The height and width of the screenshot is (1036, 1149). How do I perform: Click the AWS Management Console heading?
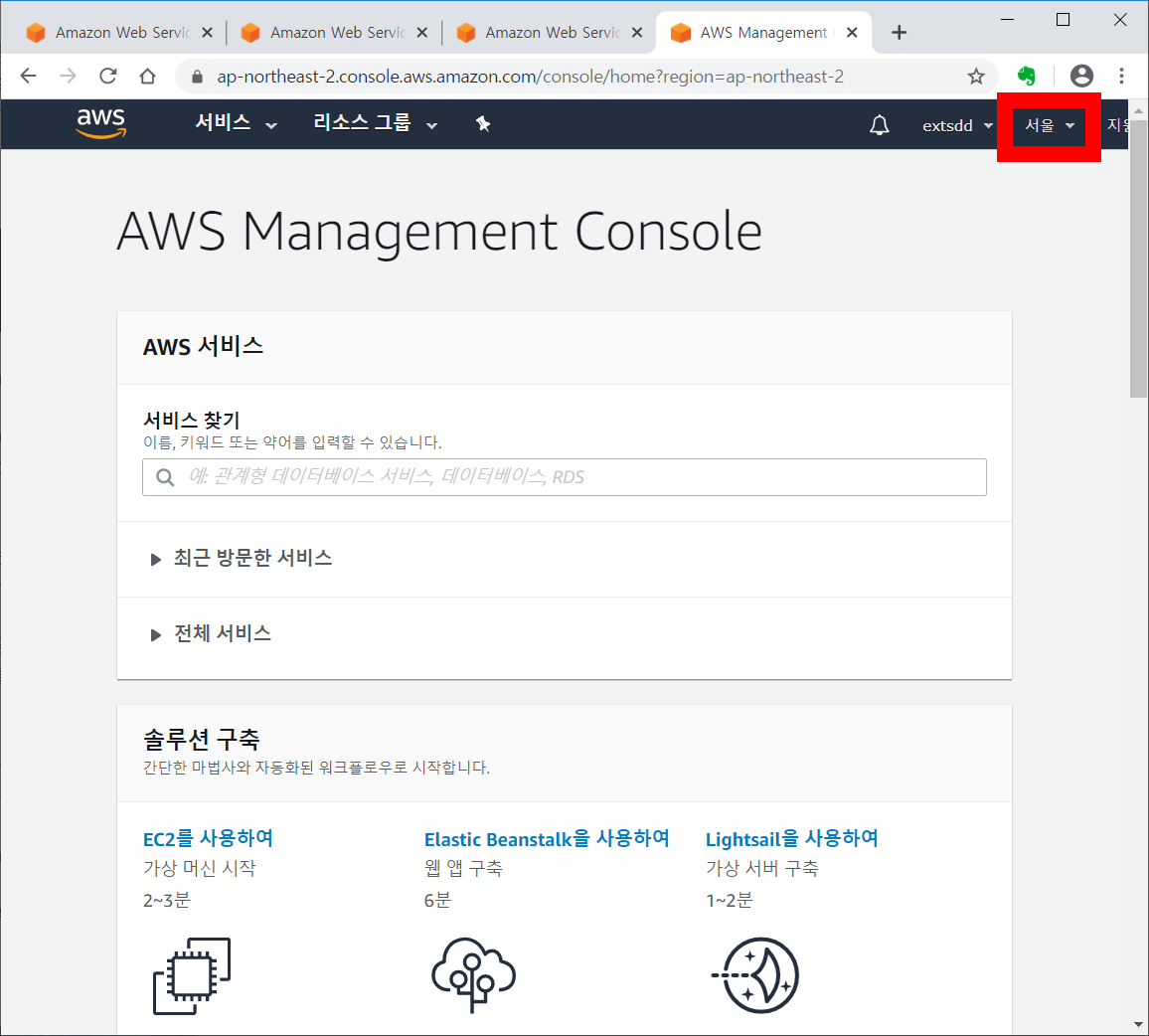point(439,232)
